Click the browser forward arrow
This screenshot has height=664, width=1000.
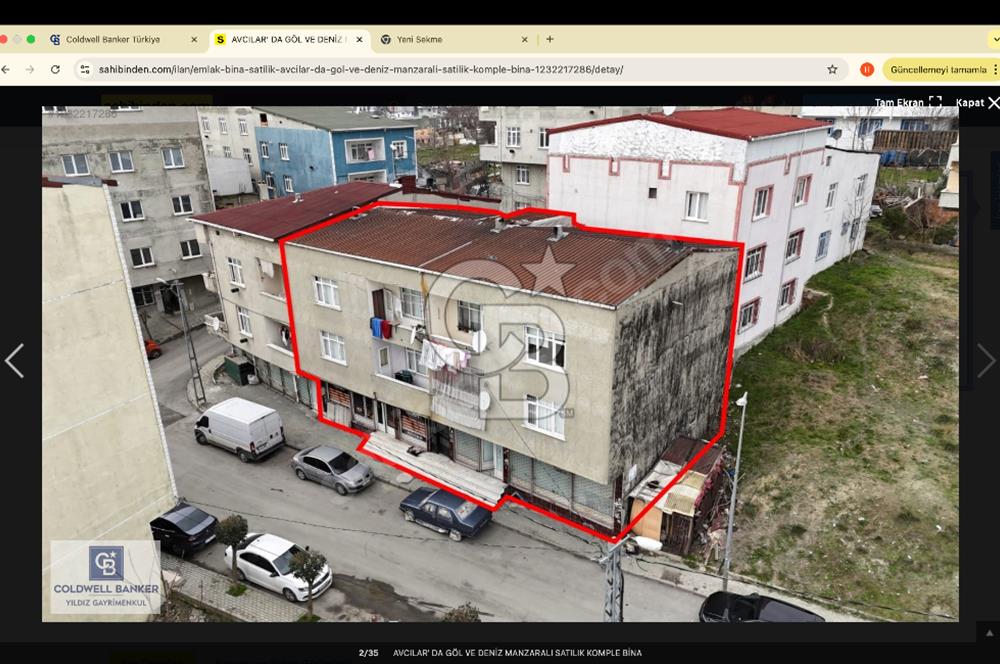tap(29, 70)
